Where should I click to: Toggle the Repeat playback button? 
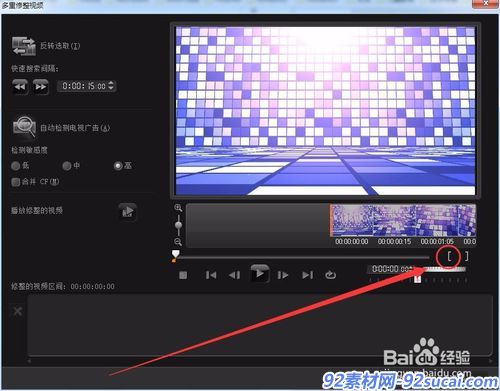pos(330,275)
